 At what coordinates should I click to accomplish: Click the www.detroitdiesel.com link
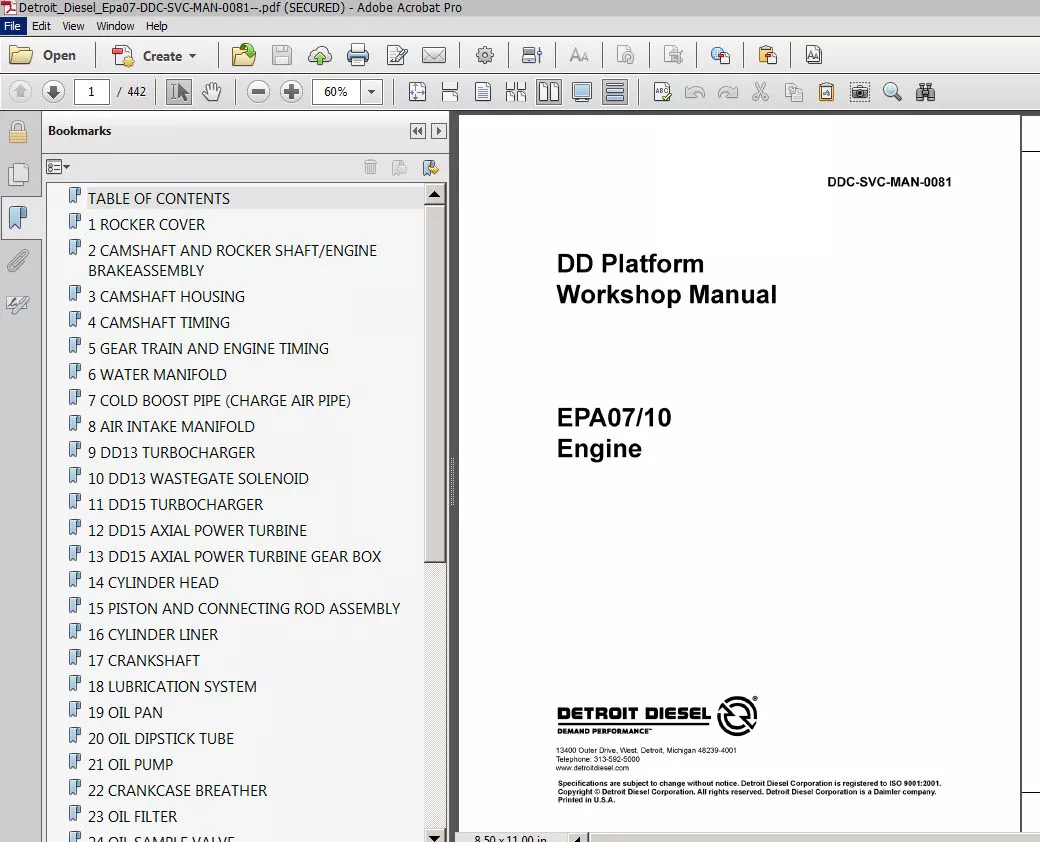pyautogui.click(x=592, y=768)
